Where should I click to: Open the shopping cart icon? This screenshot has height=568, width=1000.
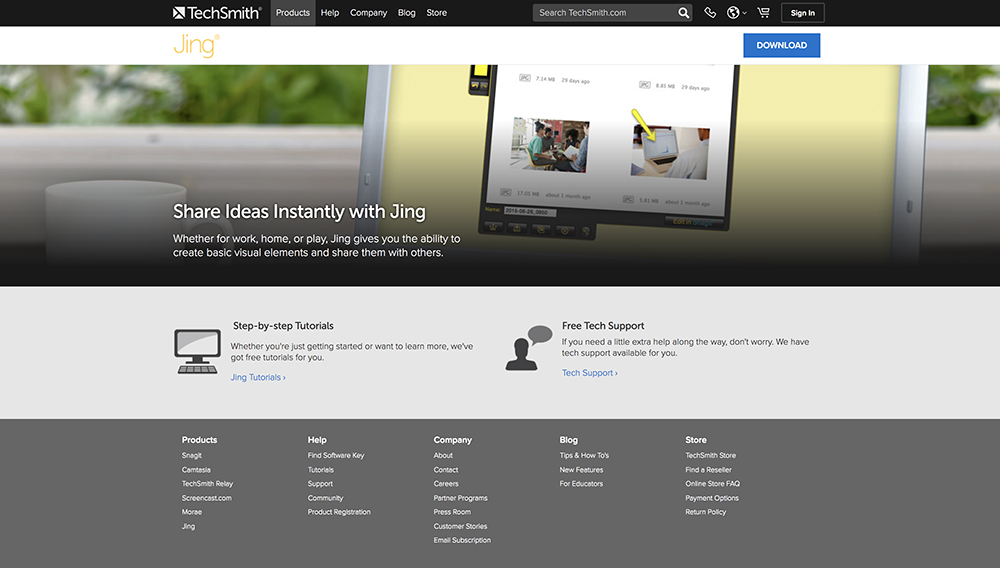tap(763, 13)
